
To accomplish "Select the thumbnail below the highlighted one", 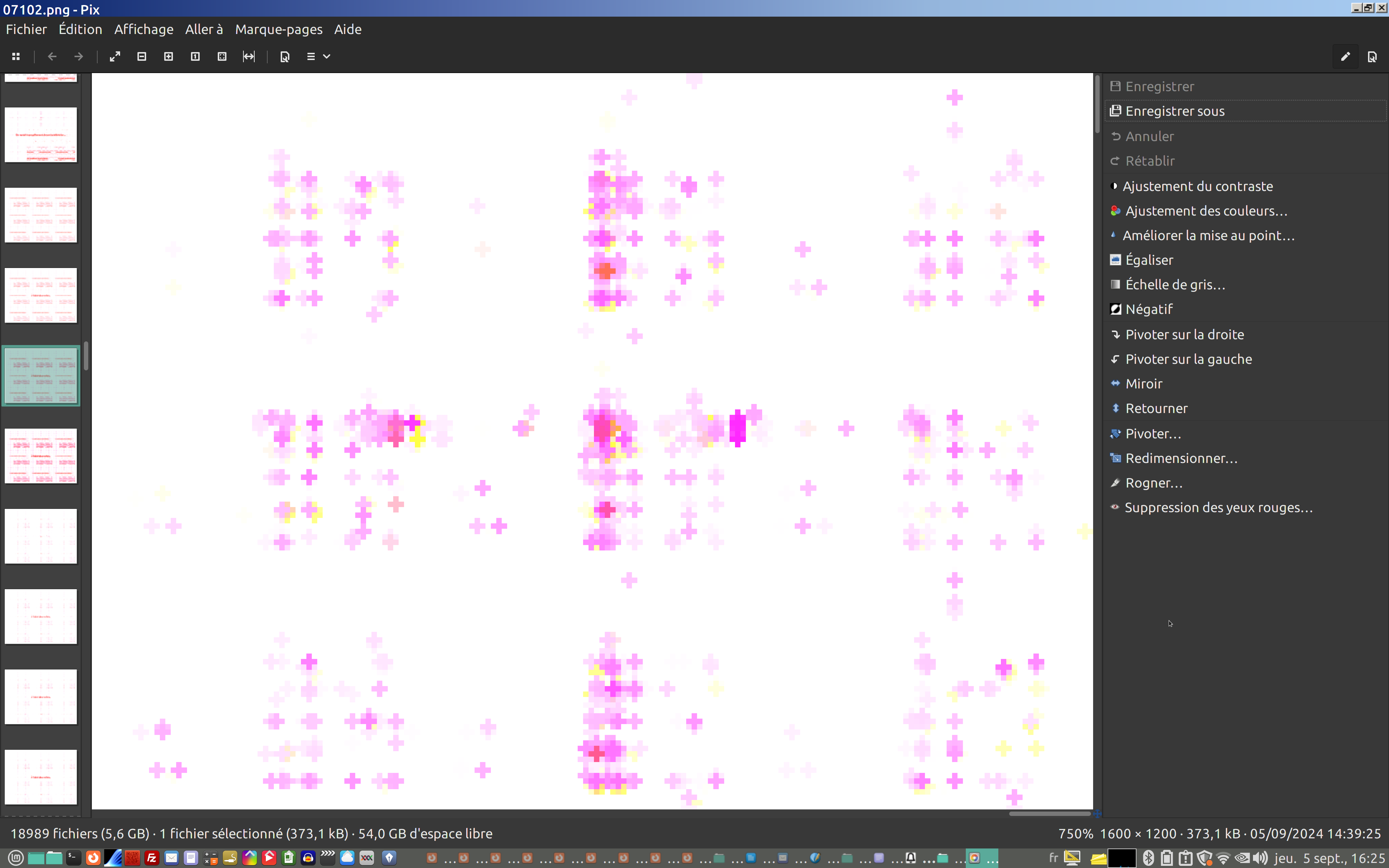I will [41, 456].
